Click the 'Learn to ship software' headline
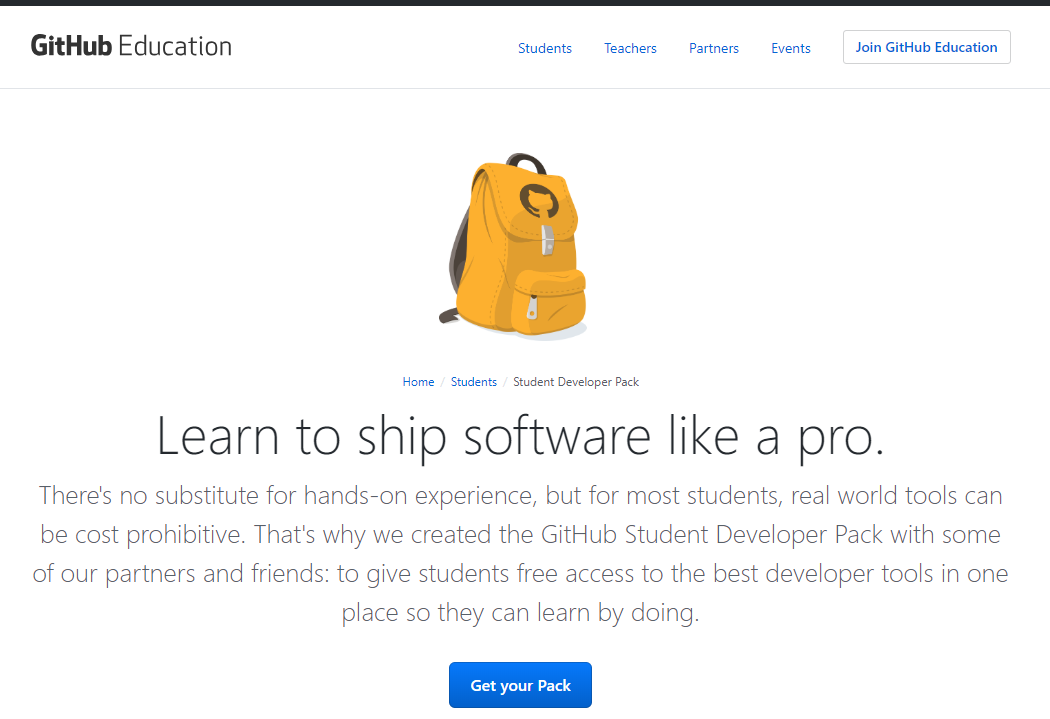 [521, 436]
